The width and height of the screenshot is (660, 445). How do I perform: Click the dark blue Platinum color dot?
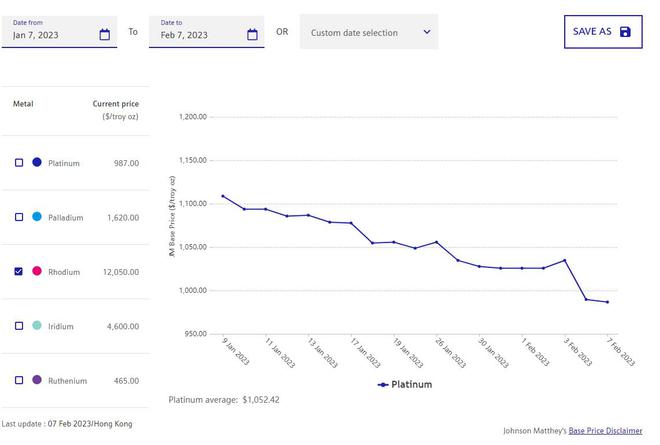tap(37, 162)
